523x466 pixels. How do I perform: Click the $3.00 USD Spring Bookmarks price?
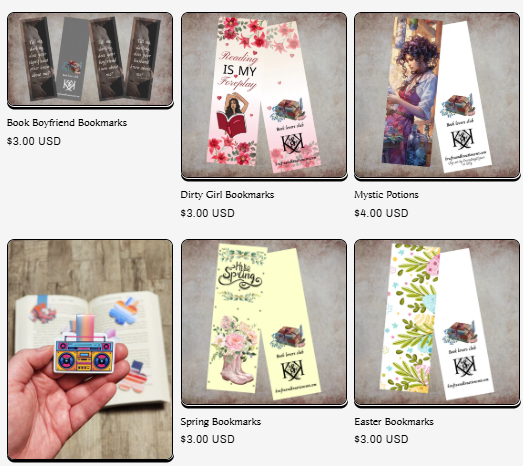point(207,439)
